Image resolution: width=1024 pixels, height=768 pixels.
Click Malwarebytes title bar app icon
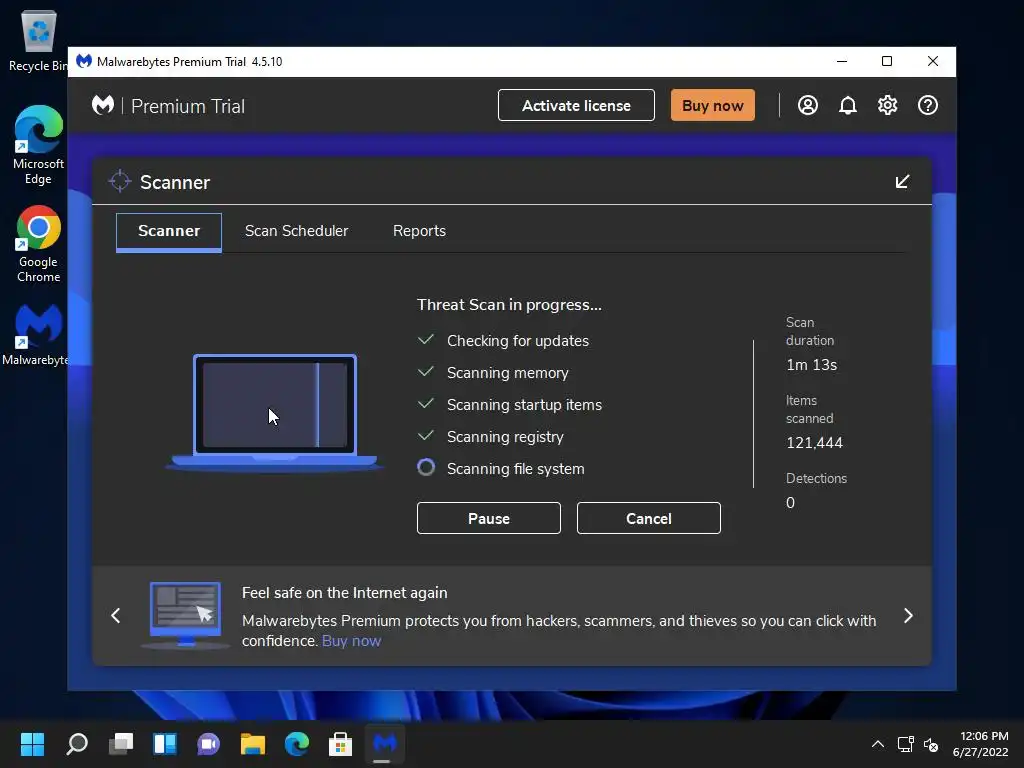84,61
